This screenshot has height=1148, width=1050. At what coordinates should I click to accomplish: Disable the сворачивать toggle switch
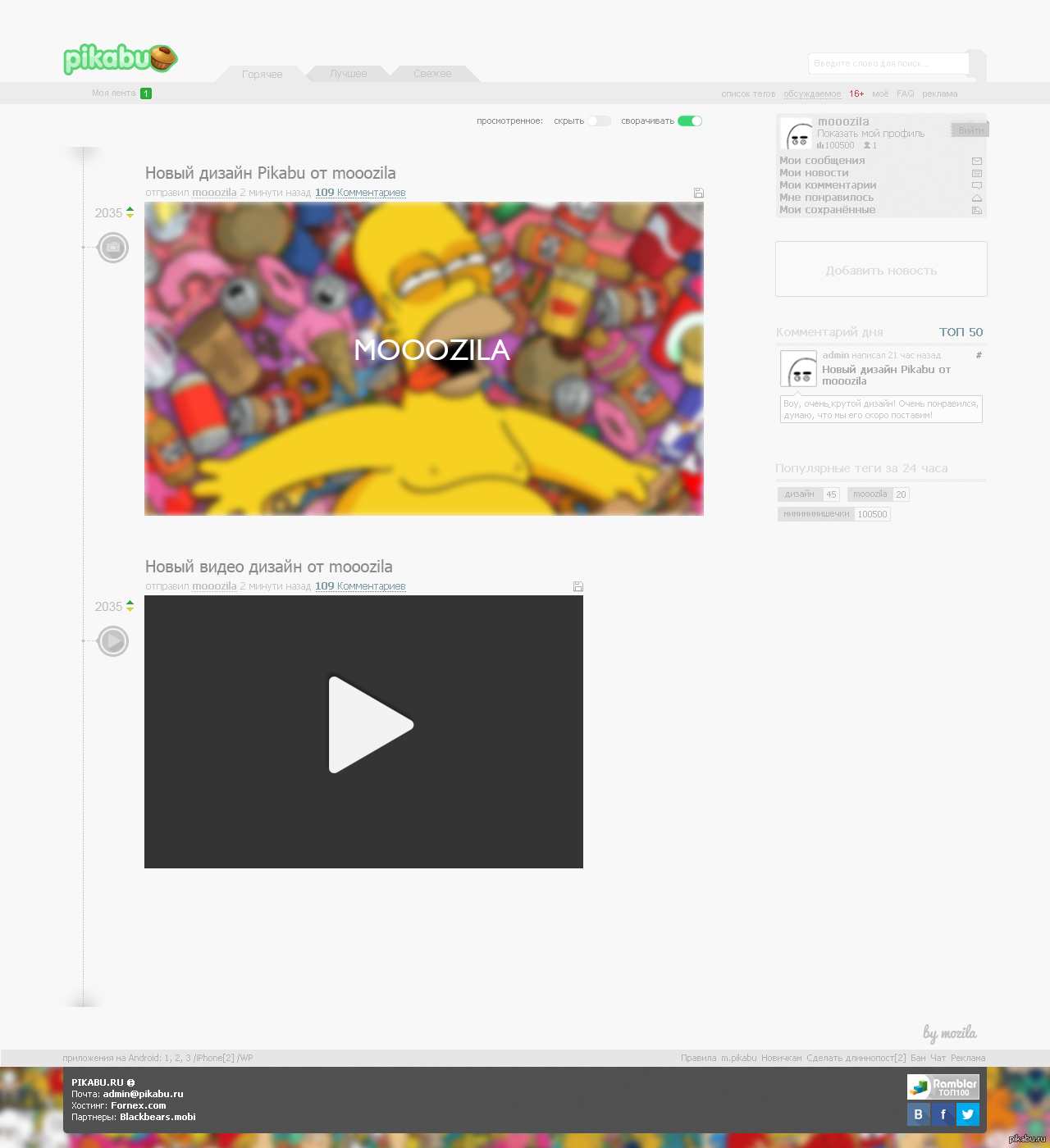pos(690,121)
